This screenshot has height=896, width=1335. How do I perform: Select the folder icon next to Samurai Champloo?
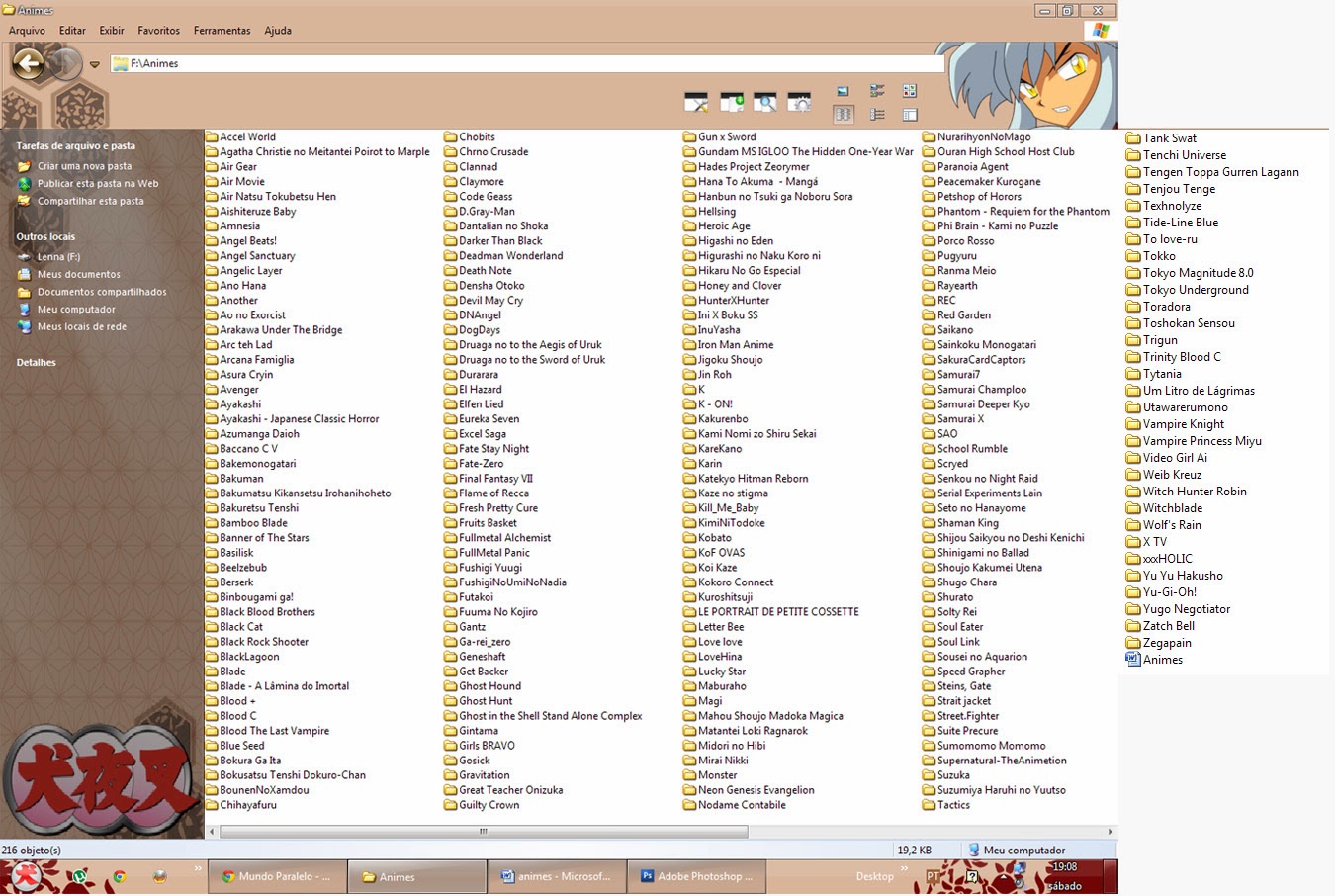[929, 390]
